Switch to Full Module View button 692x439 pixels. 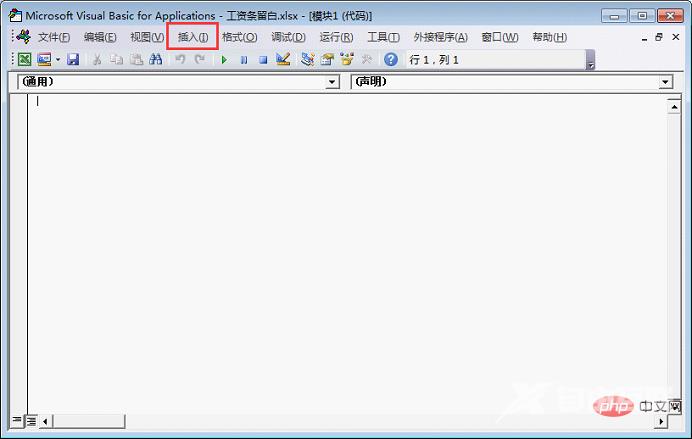click(x=31, y=421)
